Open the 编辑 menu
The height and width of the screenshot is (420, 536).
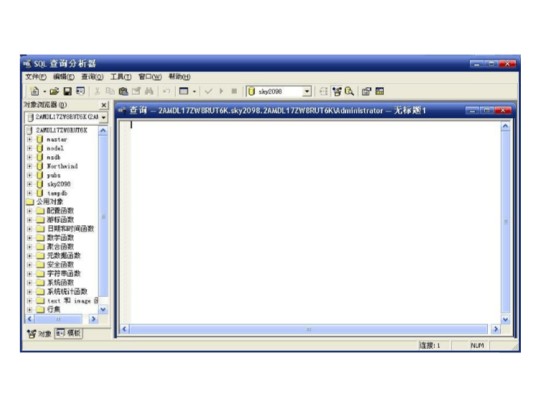[x=64, y=77]
